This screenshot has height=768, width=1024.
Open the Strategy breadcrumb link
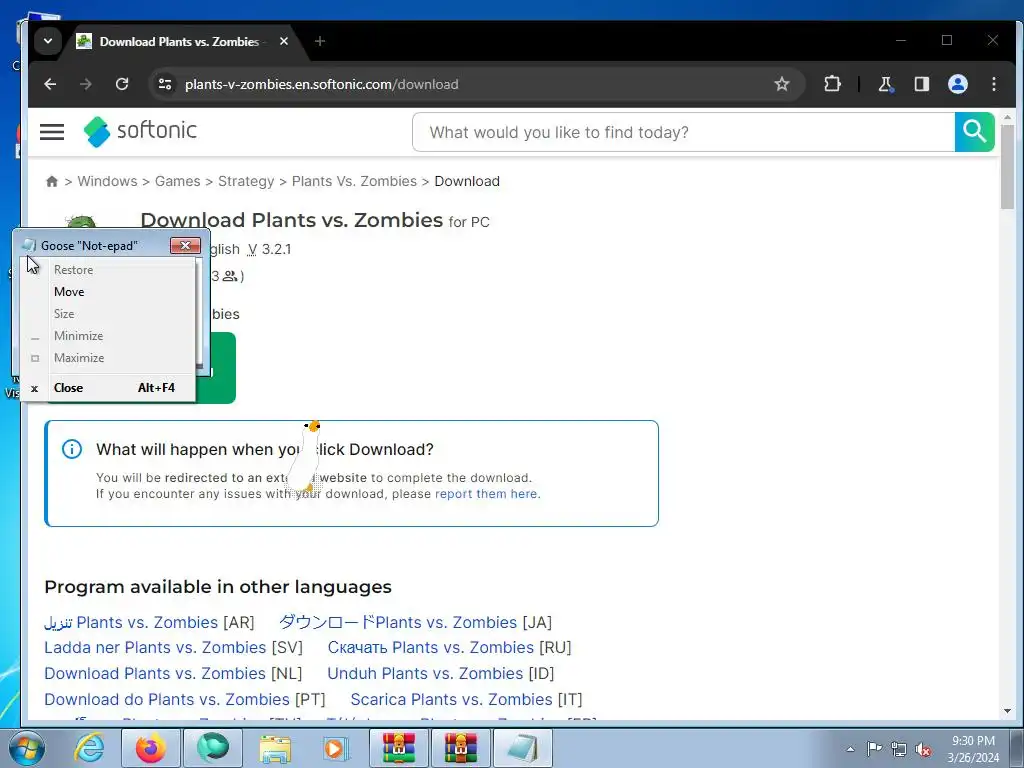(246, 182)
